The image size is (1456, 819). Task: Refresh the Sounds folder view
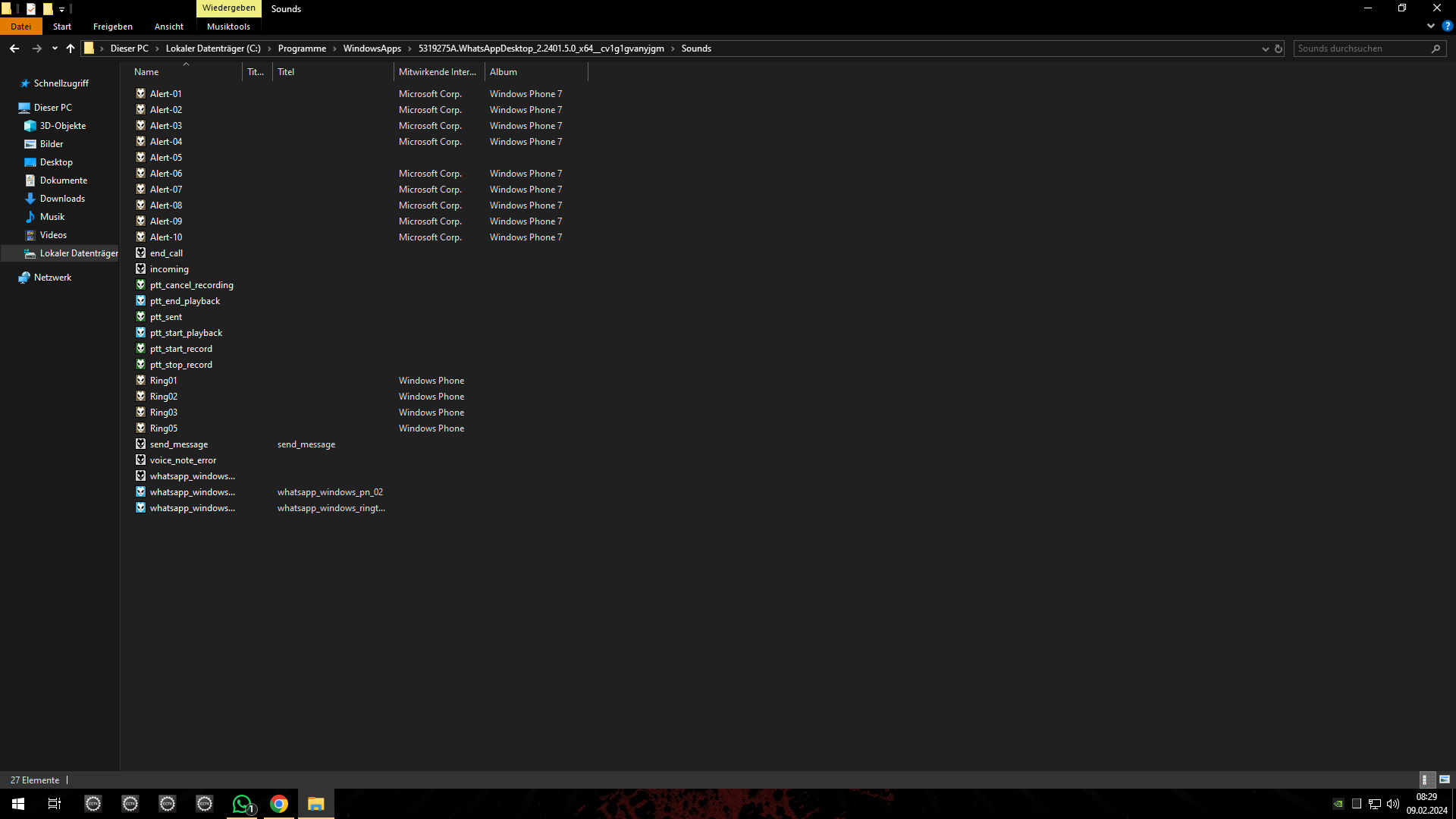coord(1279,49)
